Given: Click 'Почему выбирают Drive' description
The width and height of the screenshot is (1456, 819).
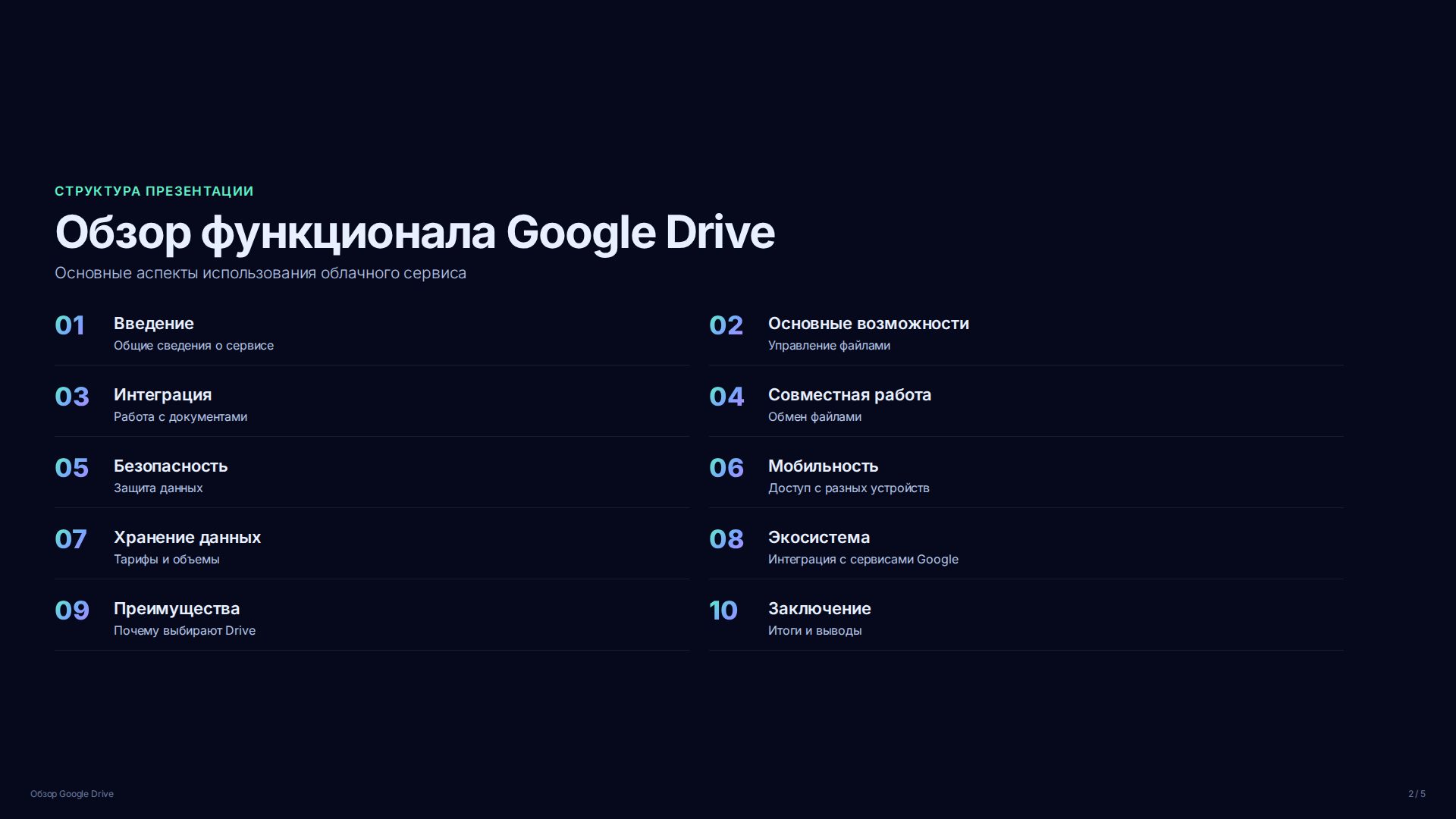Looking at the screenshot, I should pos(184,631).
